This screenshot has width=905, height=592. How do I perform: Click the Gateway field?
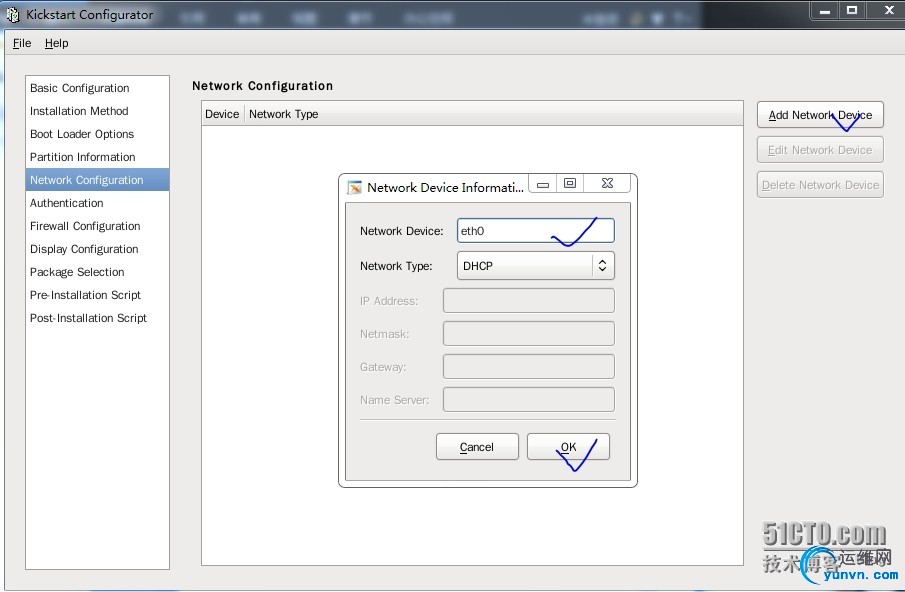[529, 366]
